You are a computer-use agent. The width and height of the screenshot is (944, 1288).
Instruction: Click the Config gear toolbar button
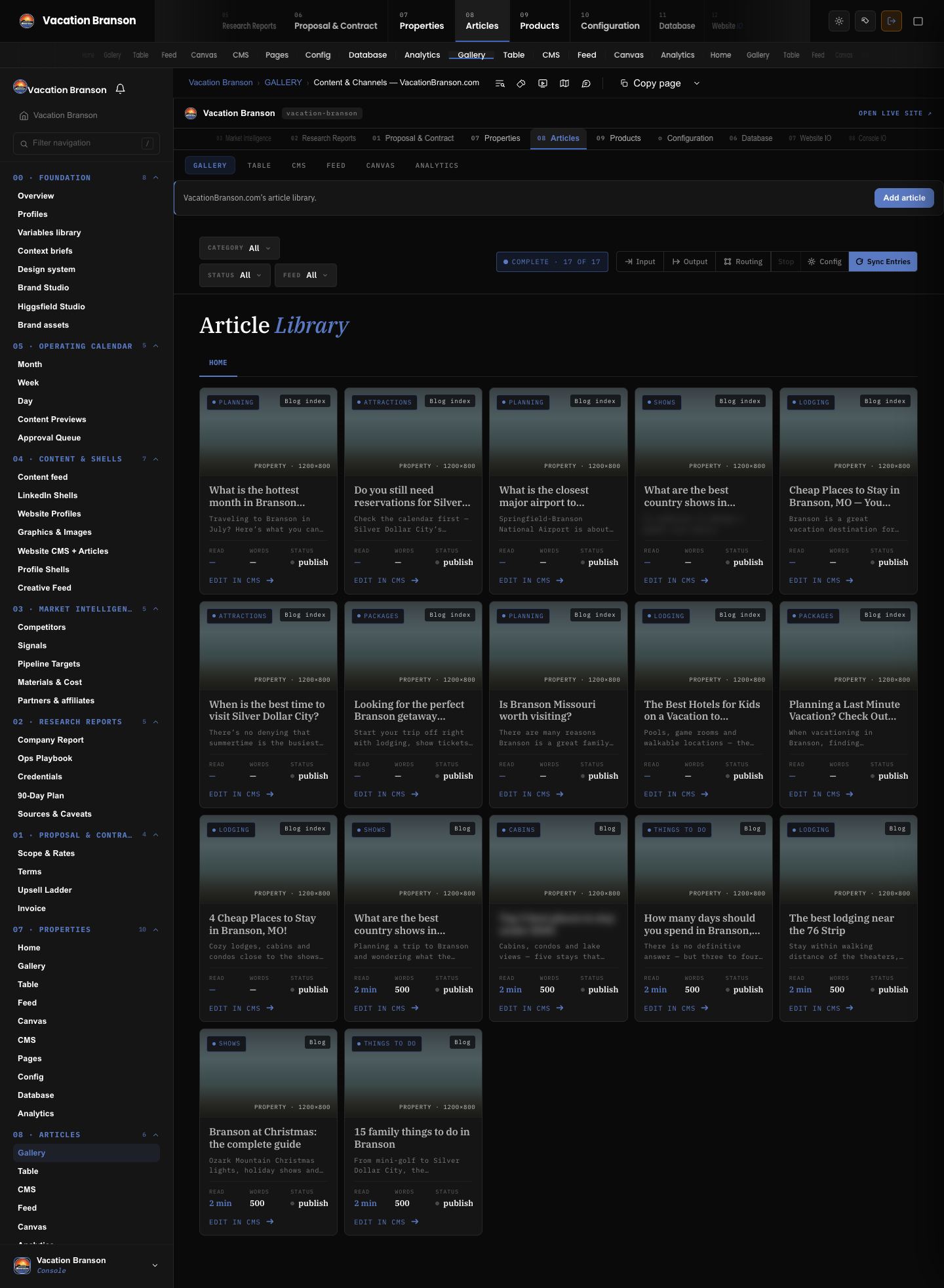[825, 262]
